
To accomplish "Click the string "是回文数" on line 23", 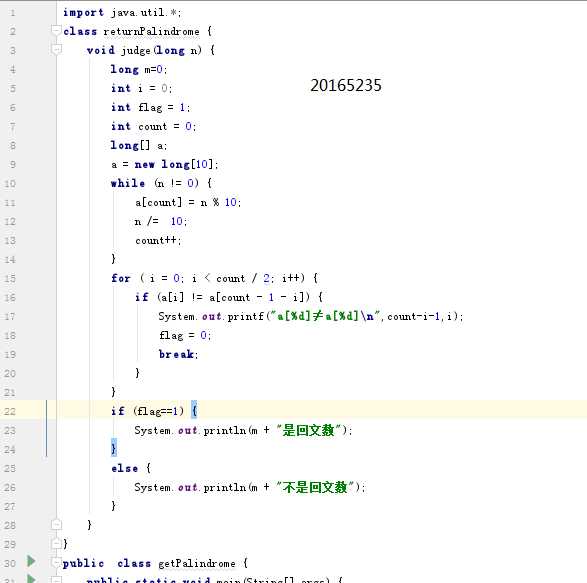I will click(309, 430).
